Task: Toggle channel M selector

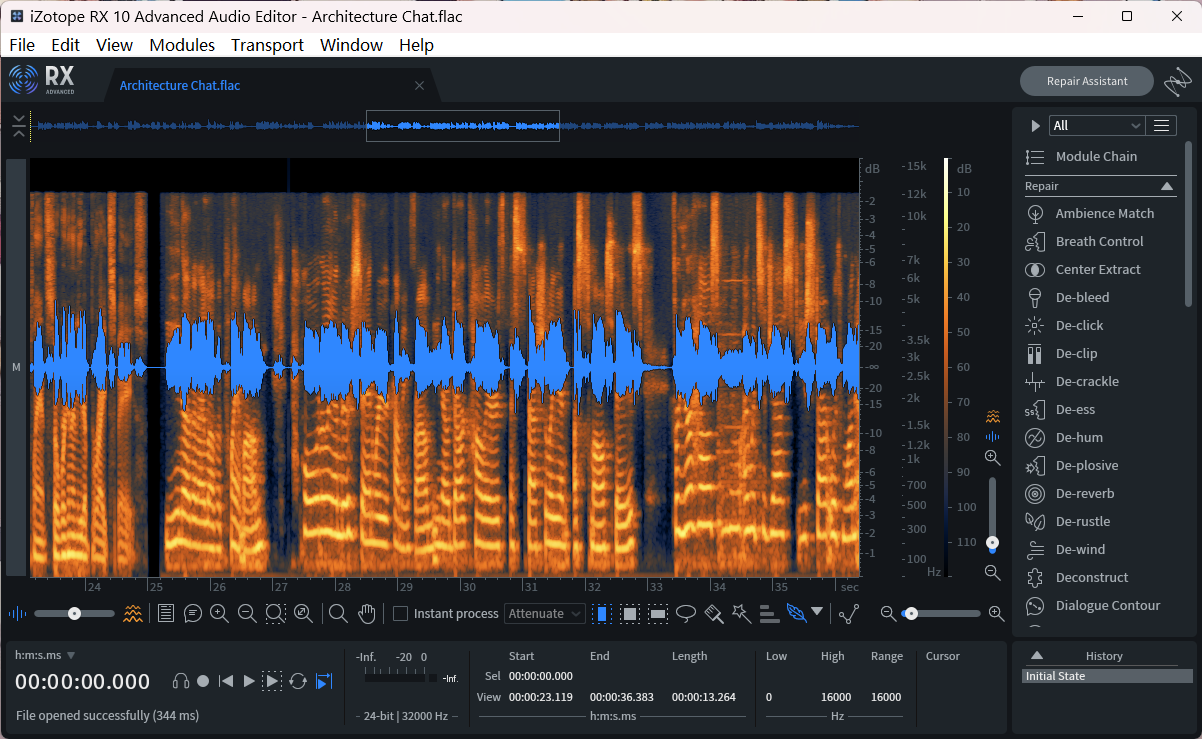Action: (16, 367)
